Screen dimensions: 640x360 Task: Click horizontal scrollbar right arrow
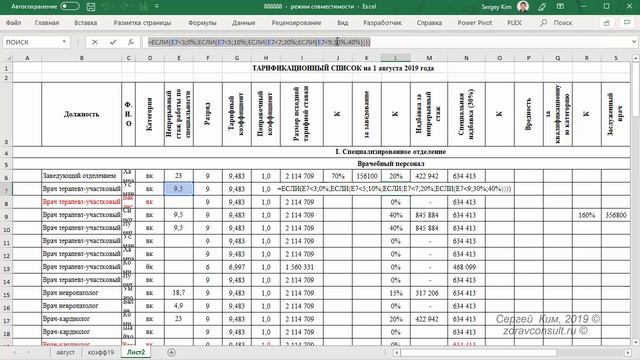(x=628, y=353)
